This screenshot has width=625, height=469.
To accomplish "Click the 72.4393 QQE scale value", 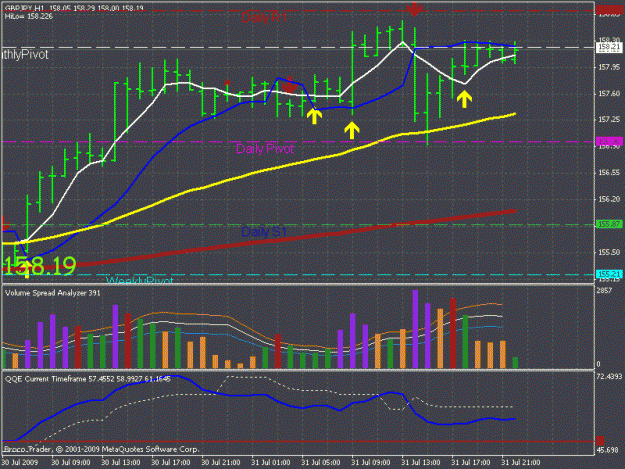I will click(609, 377).
